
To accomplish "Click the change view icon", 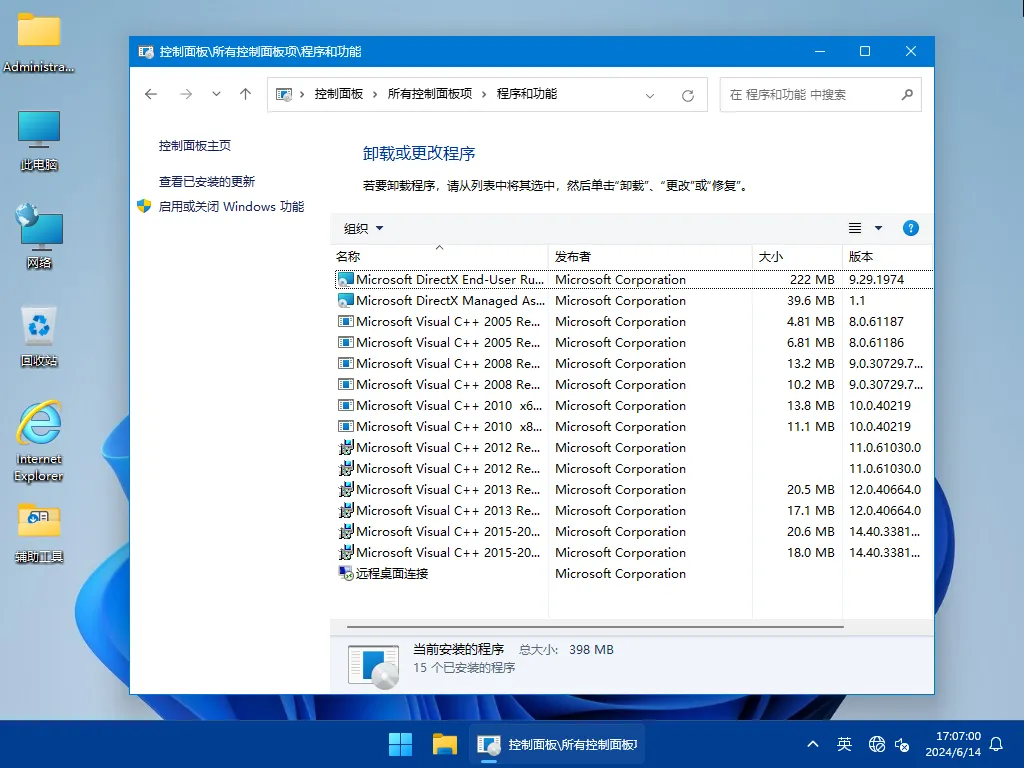I will click(x=855, y=228).
